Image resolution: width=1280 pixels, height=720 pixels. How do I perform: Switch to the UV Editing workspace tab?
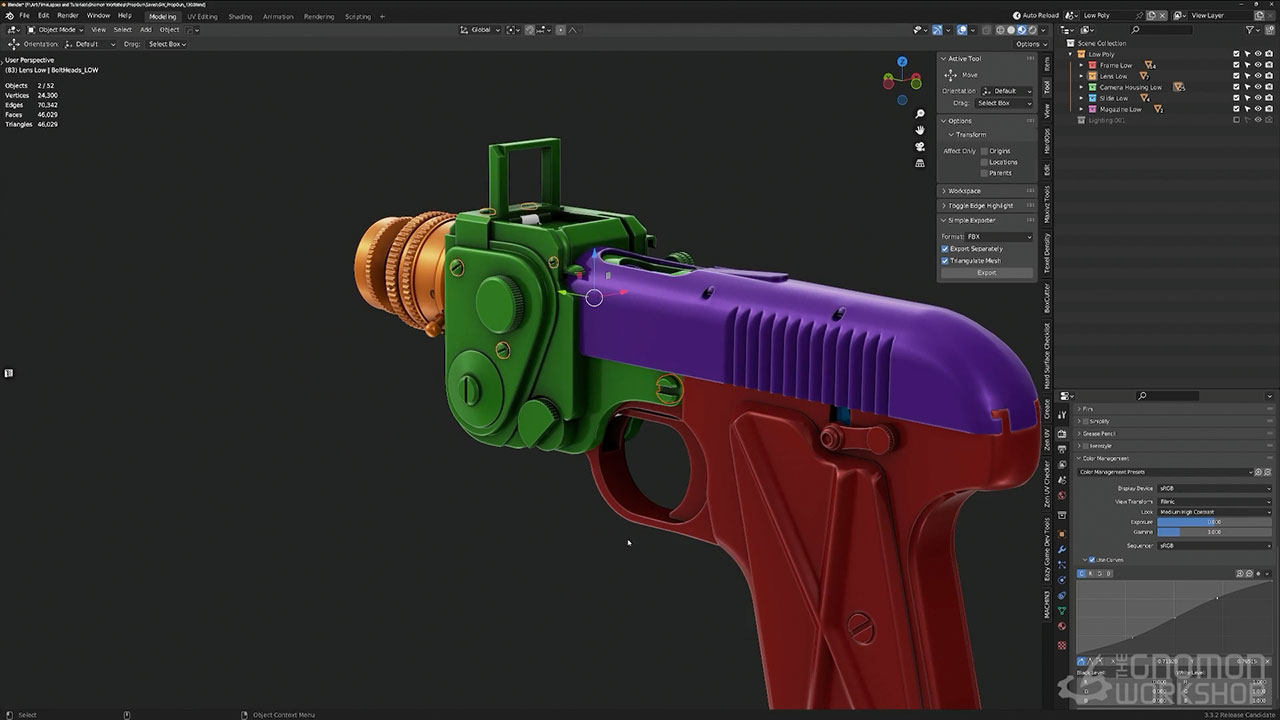pos(201,17)
